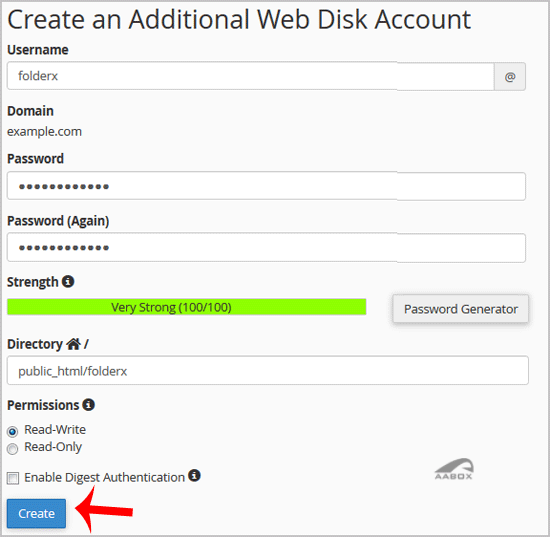Click the Permissions info icon
The width and height of the screenshot is (550, 537).
[x=88, y=404]
